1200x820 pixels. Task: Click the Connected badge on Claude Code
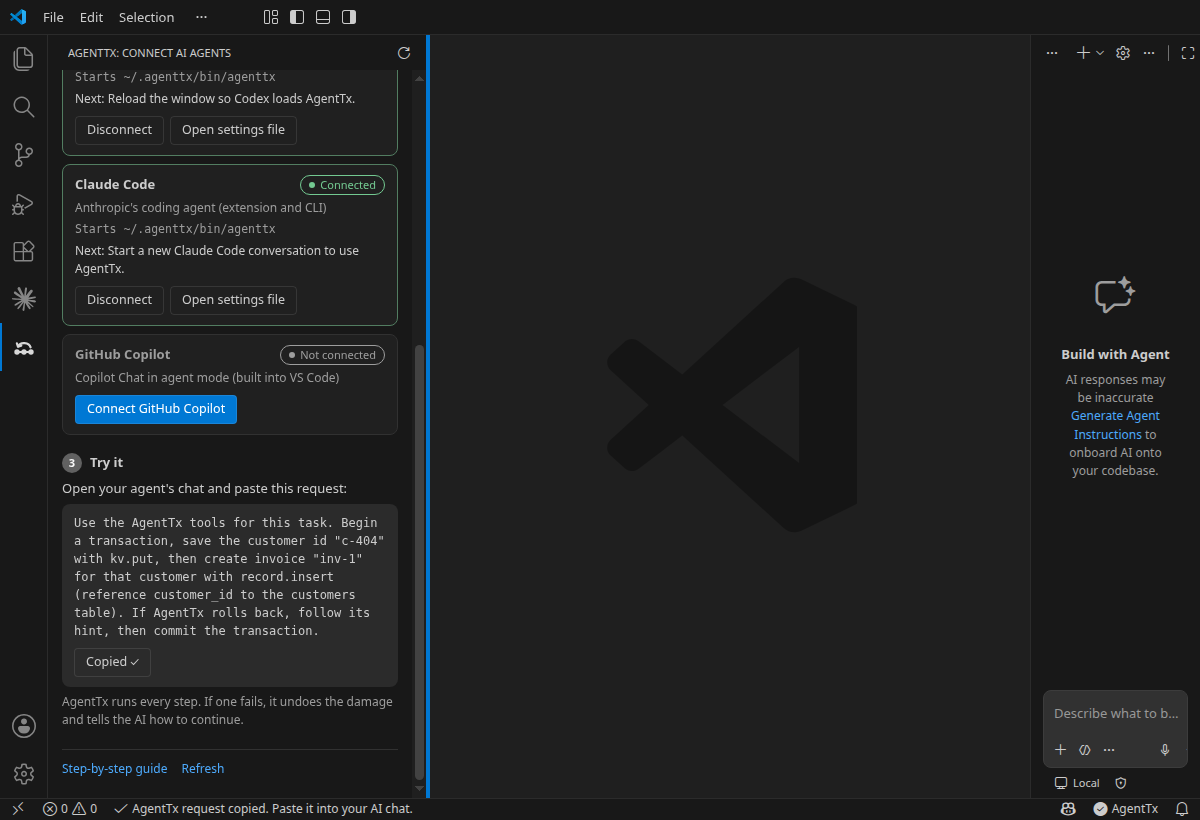tap(342, 185)
